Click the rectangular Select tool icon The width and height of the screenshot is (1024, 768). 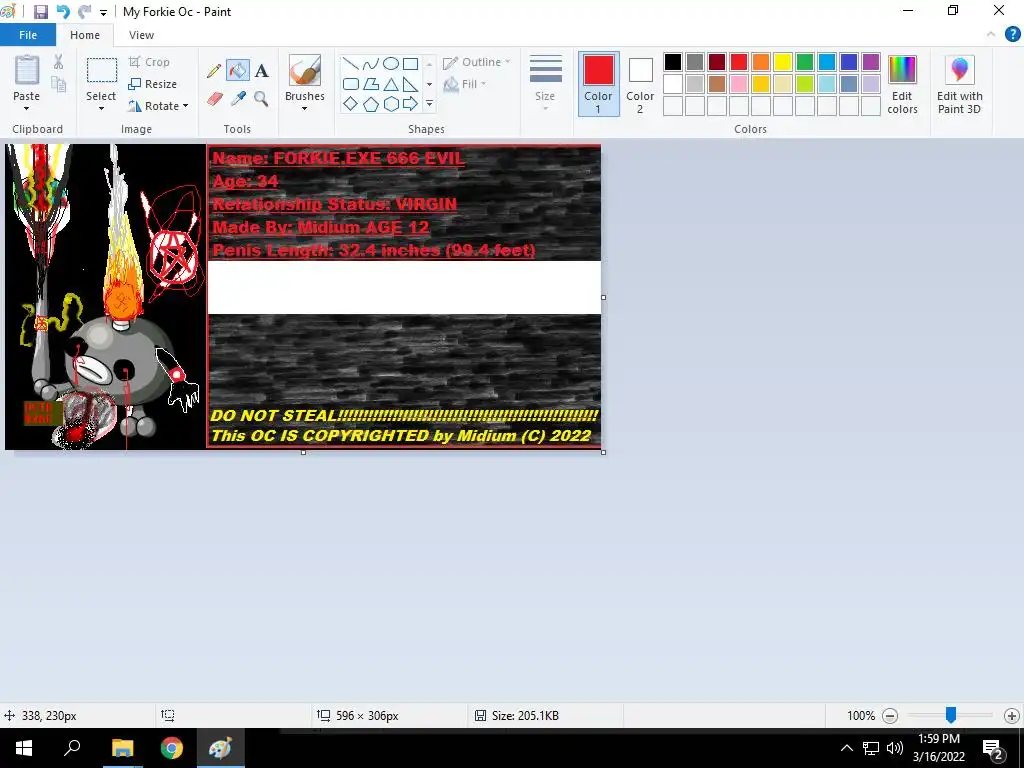[102, 71]
